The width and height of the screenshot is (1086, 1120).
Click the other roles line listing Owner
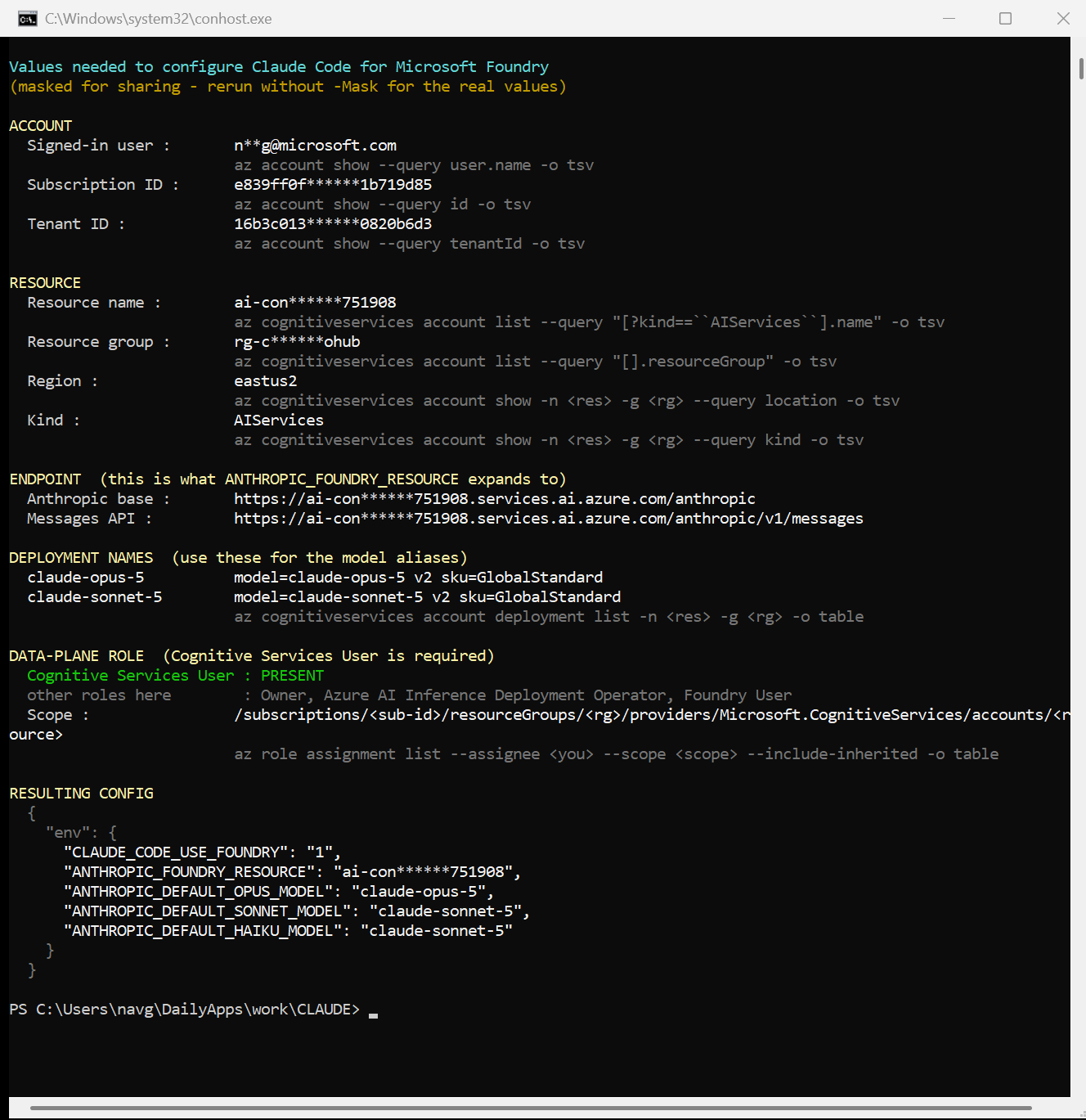point(410,695)
